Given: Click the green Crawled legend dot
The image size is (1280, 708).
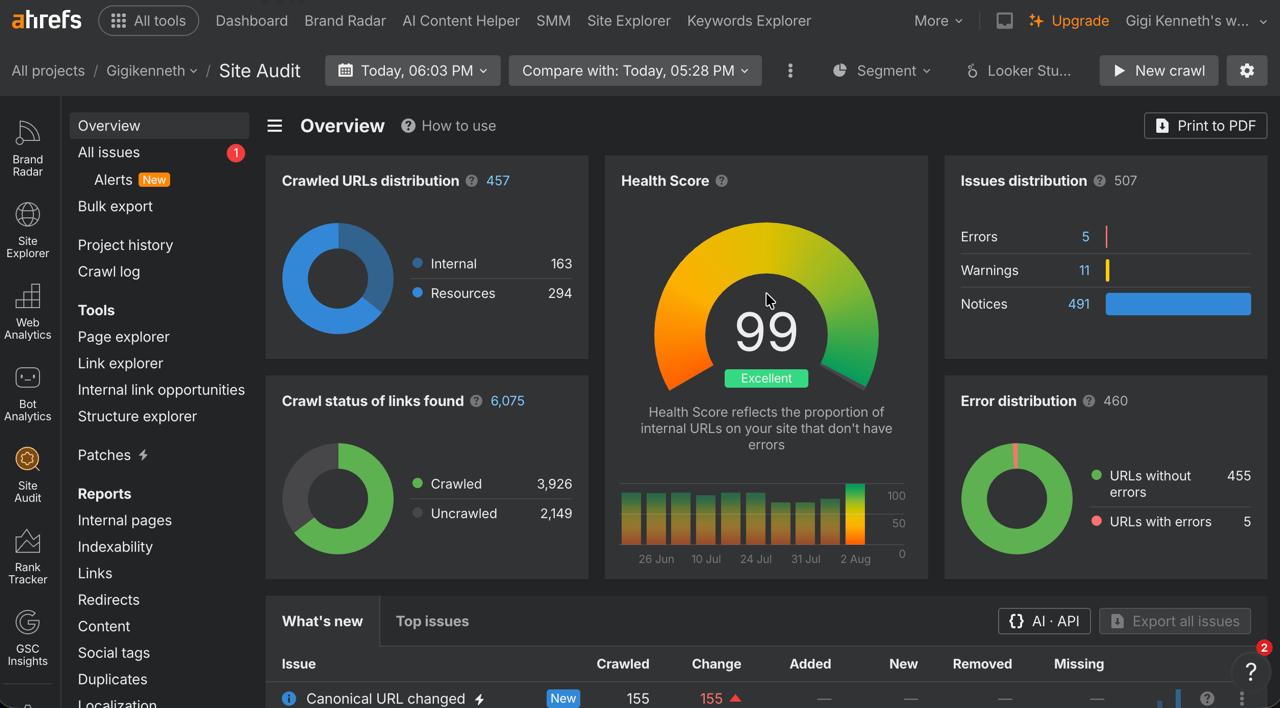Looking at the screenshot, I should click(x=417, y=483).
